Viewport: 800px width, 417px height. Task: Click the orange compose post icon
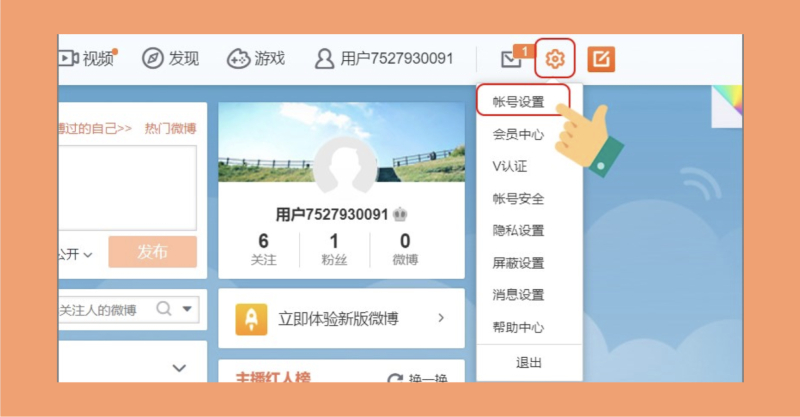601,59
